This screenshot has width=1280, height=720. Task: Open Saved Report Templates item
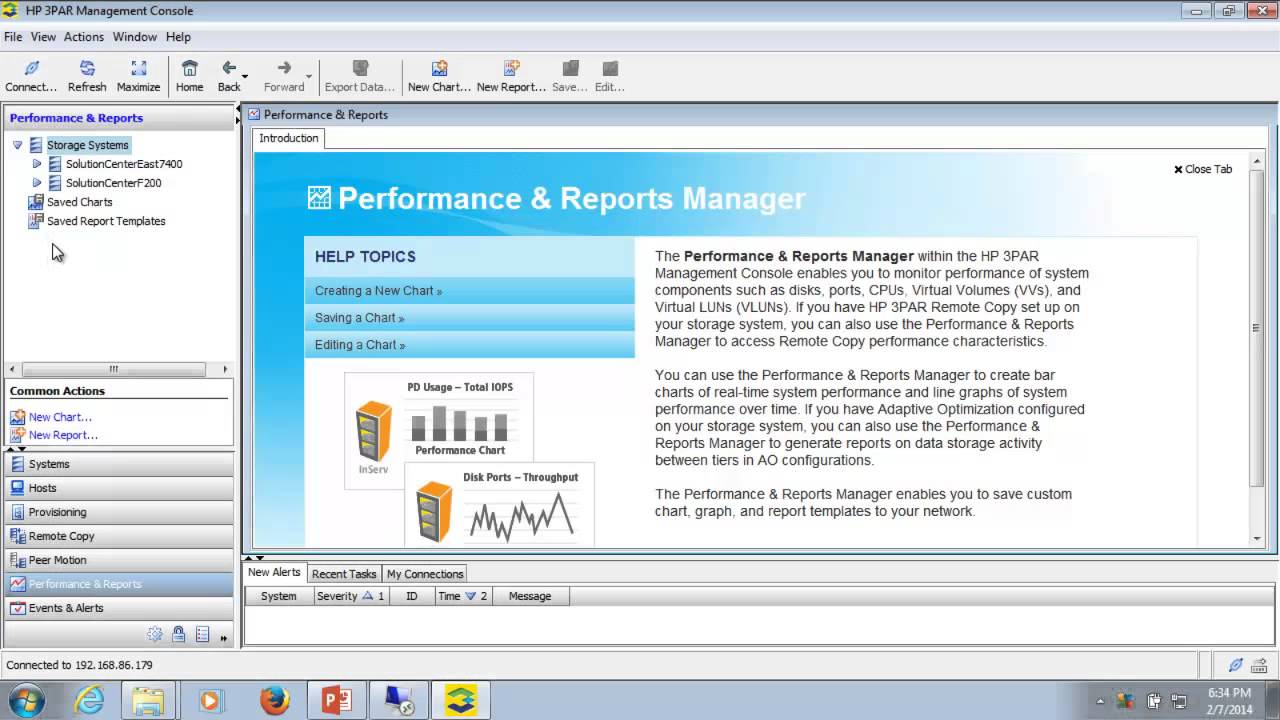pyautogui.click(x=106, y=221)
